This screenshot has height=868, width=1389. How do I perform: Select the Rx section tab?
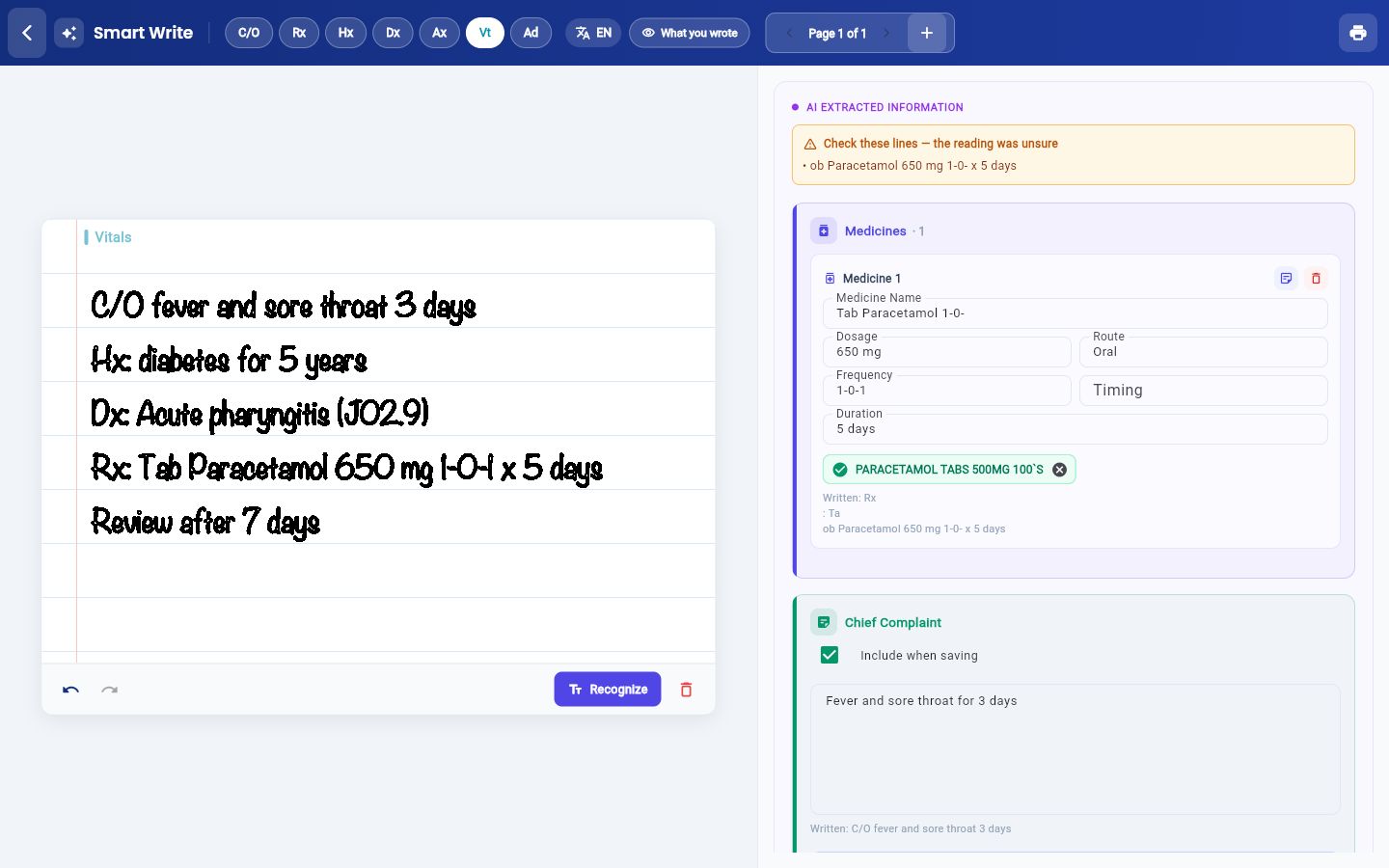299,33
